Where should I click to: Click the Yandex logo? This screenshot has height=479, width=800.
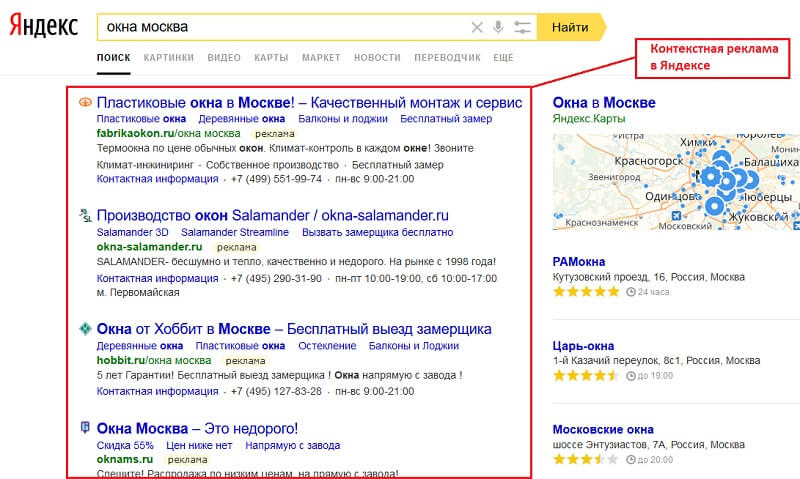(43, 27)
